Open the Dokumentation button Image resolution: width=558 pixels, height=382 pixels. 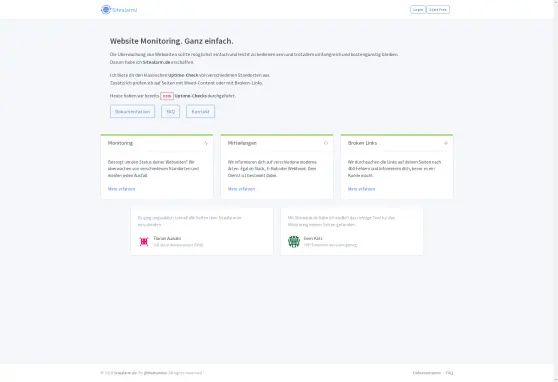click(132, 111)
